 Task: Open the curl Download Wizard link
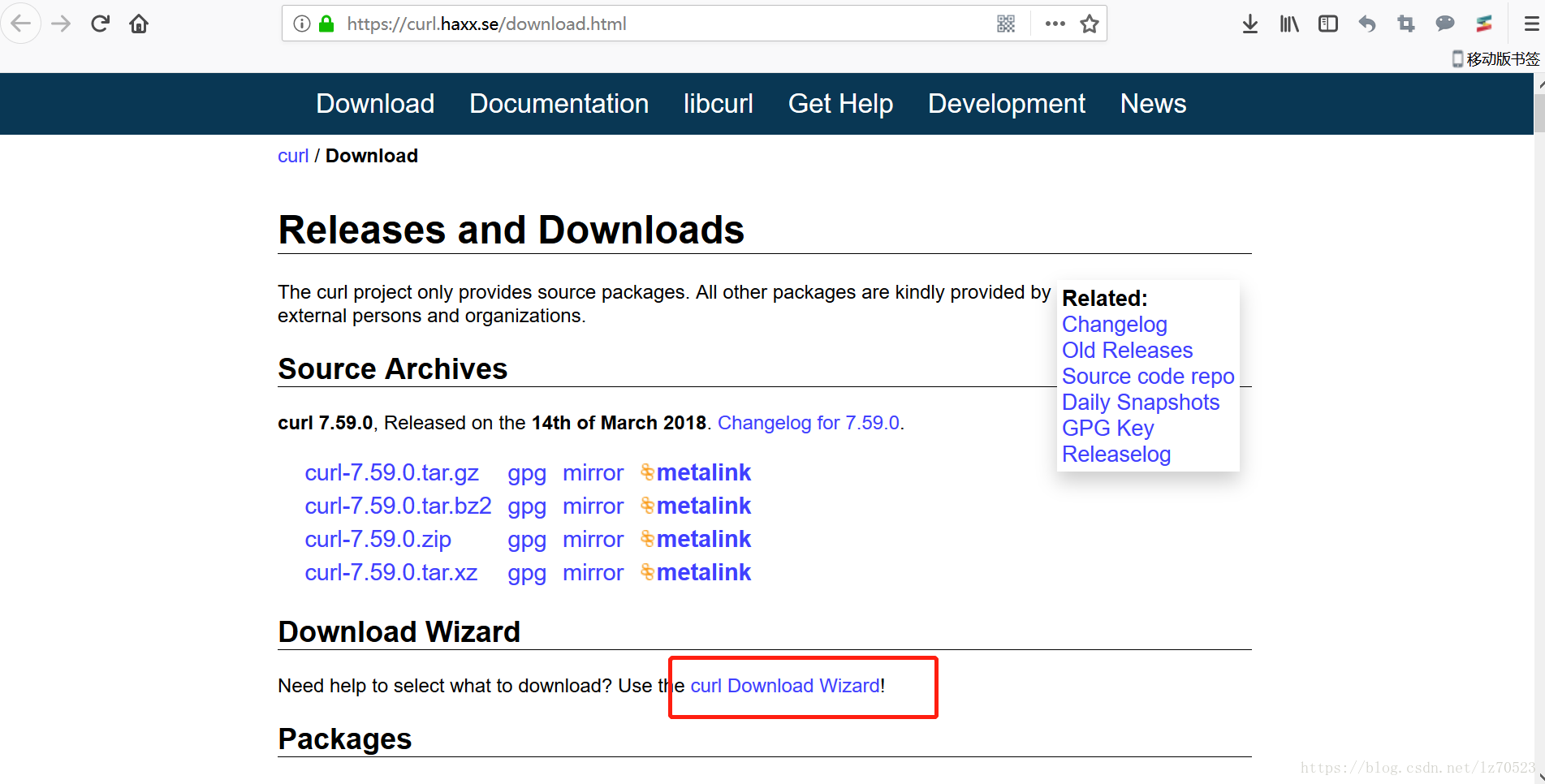(785, 686)
